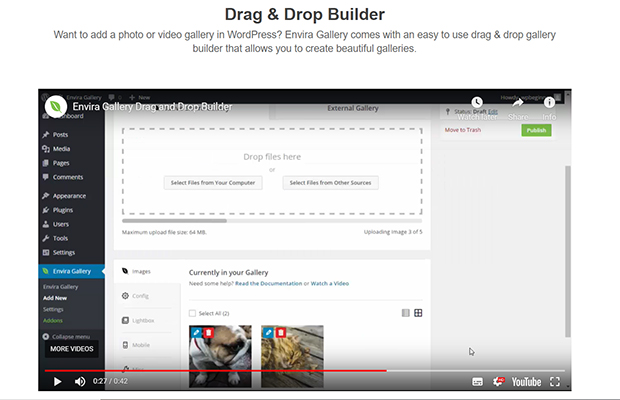The image size is (620, 400).
Task: Click Select Files from Other Sources
Action: point(331,183)
